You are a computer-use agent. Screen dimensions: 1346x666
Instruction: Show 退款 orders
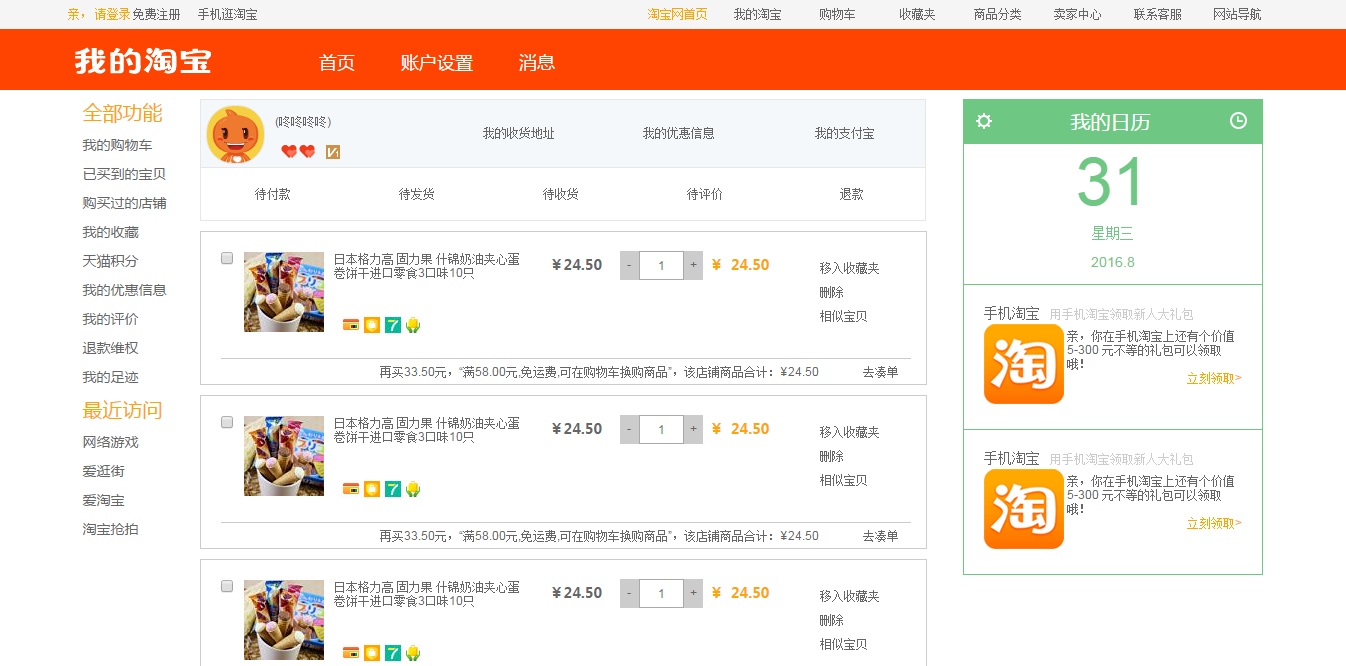pos(851,194)
